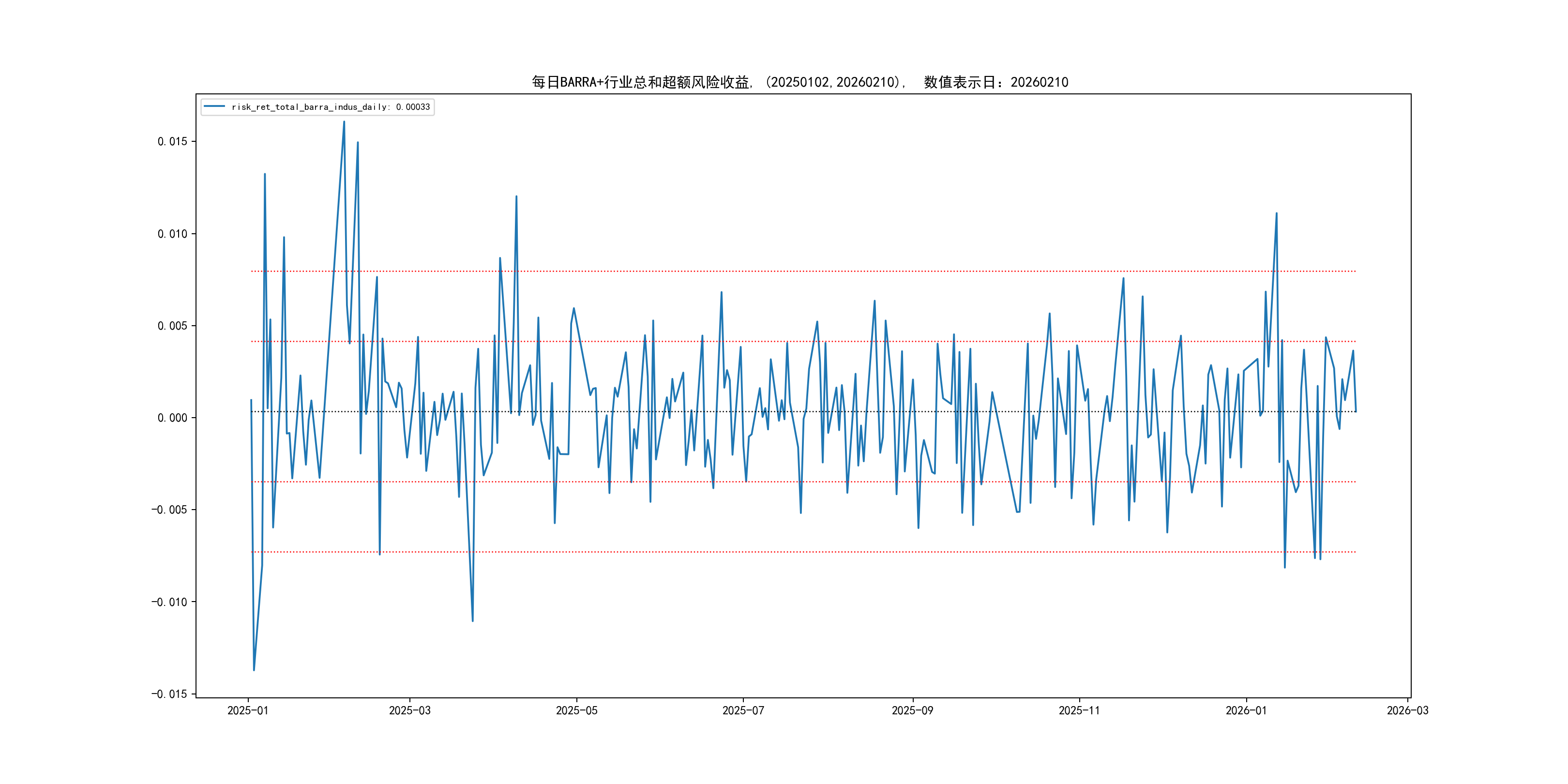
Task: Click the highest peak of the blue line
Action: tap(344, 122)
